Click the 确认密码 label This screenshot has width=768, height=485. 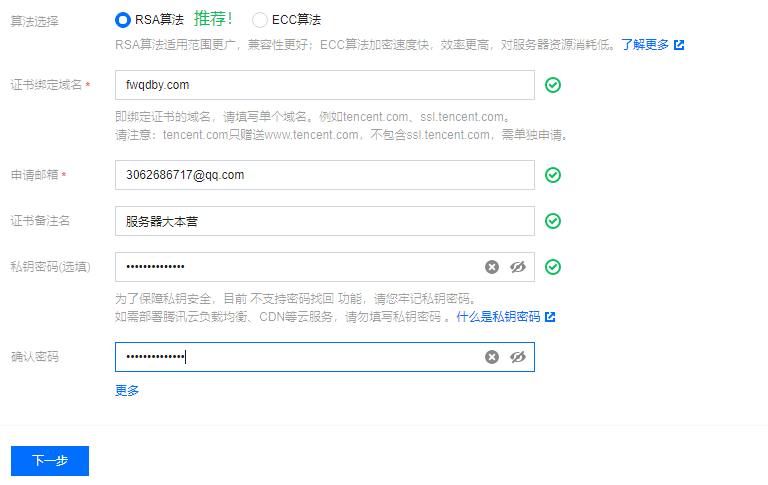[35, 357]
